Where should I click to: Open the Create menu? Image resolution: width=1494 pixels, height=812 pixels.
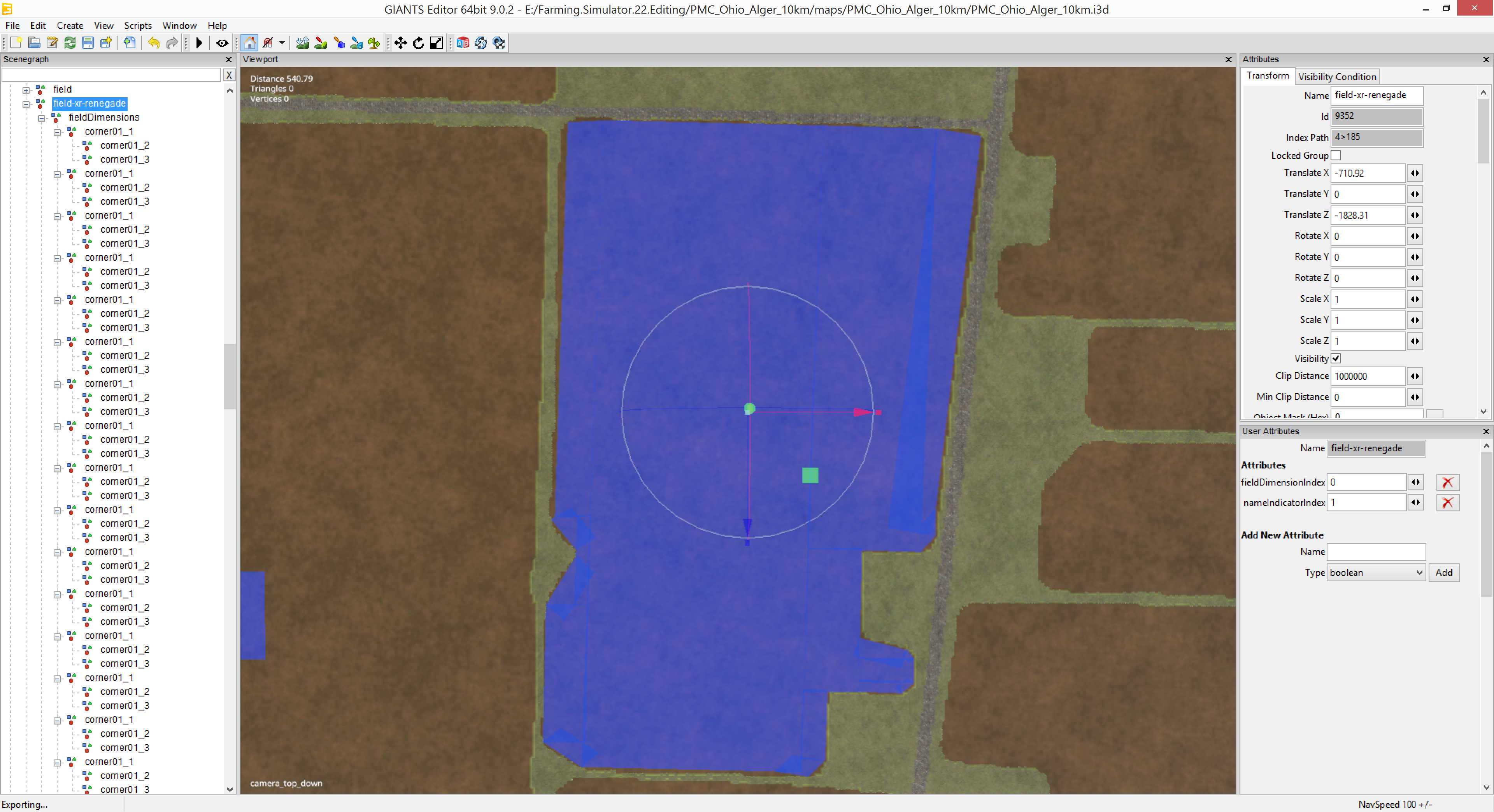pos(70,26)
